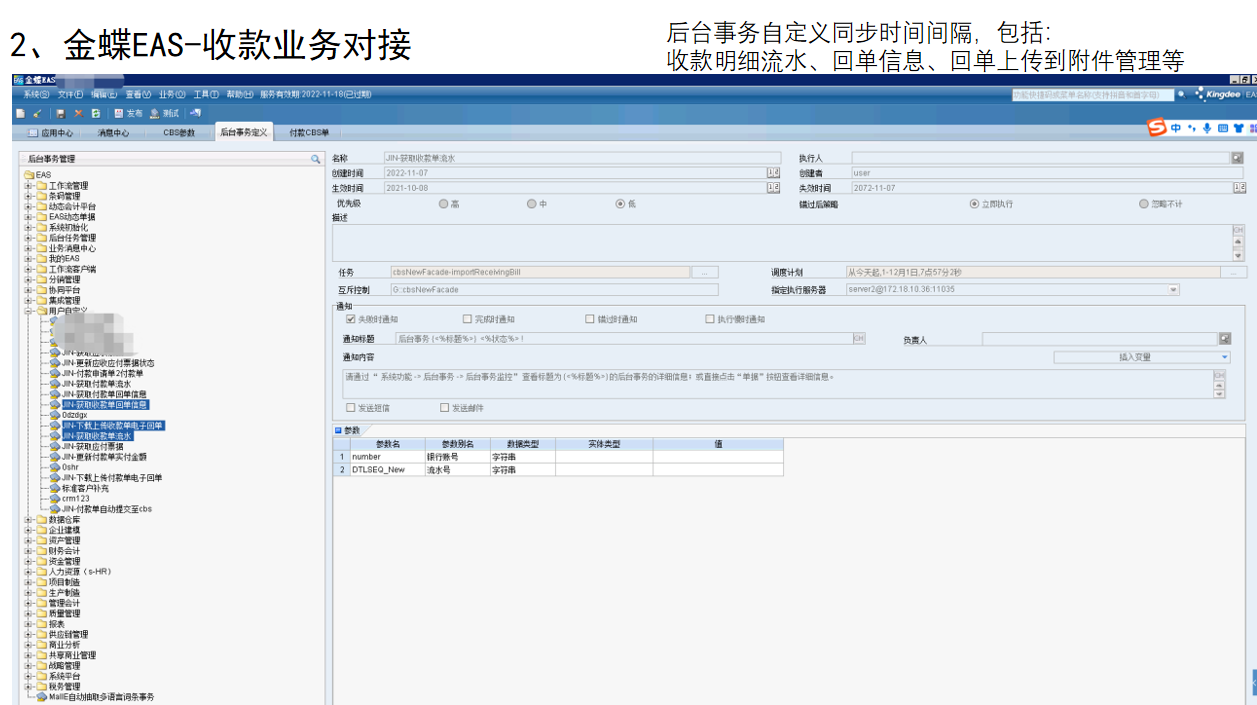1257x705 pixels.
Task: Expand the 资金管理 tree folder
Action: click(x=29, y=561)
